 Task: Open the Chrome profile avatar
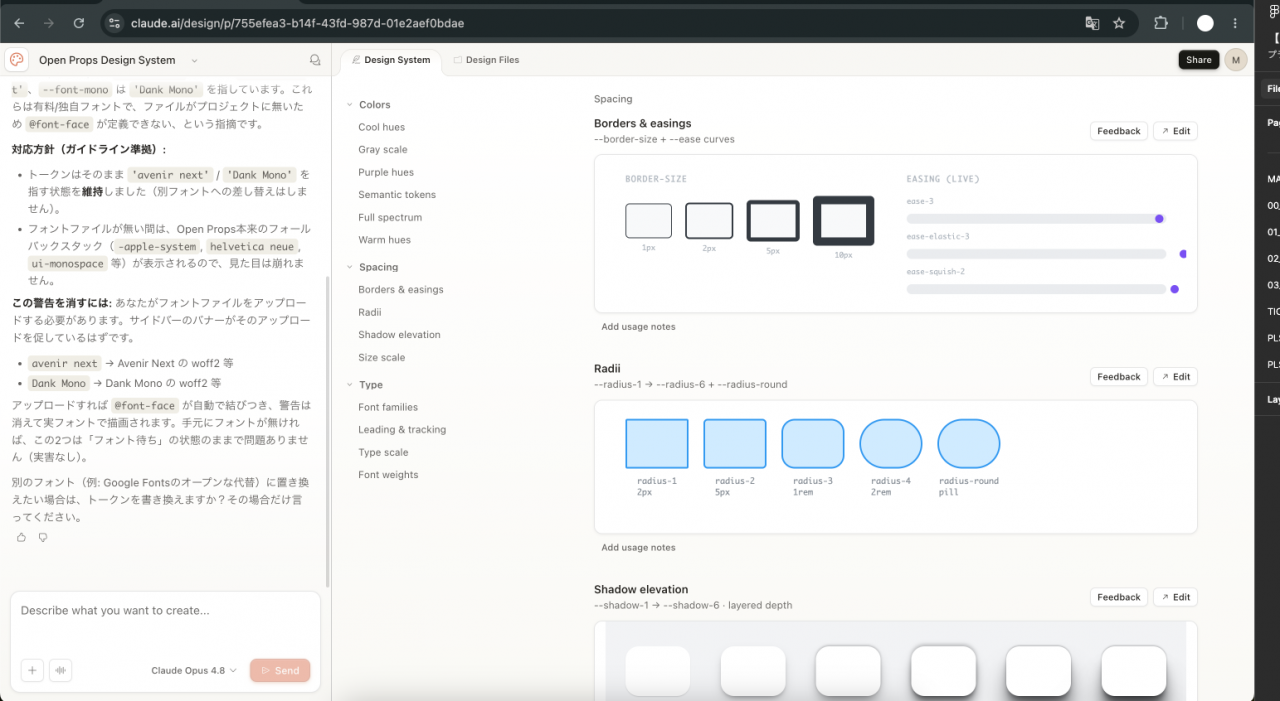(1205, 23)
